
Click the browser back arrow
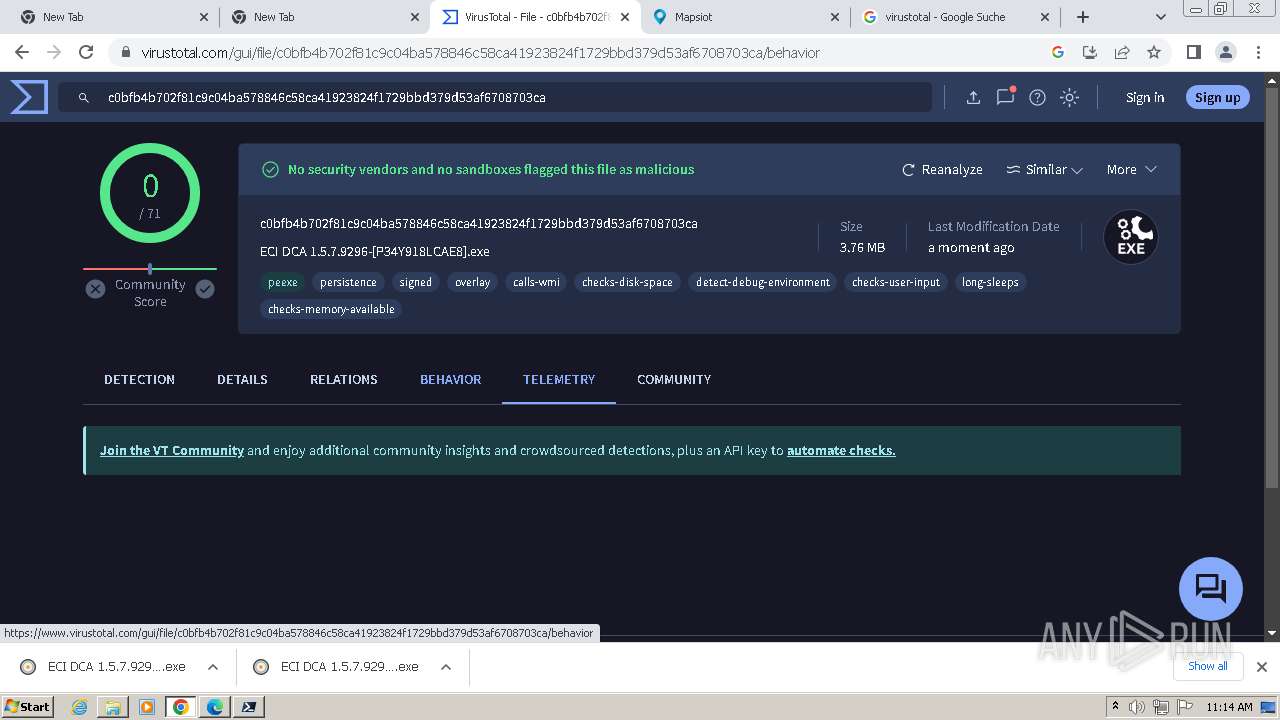(x=22, y=52)
